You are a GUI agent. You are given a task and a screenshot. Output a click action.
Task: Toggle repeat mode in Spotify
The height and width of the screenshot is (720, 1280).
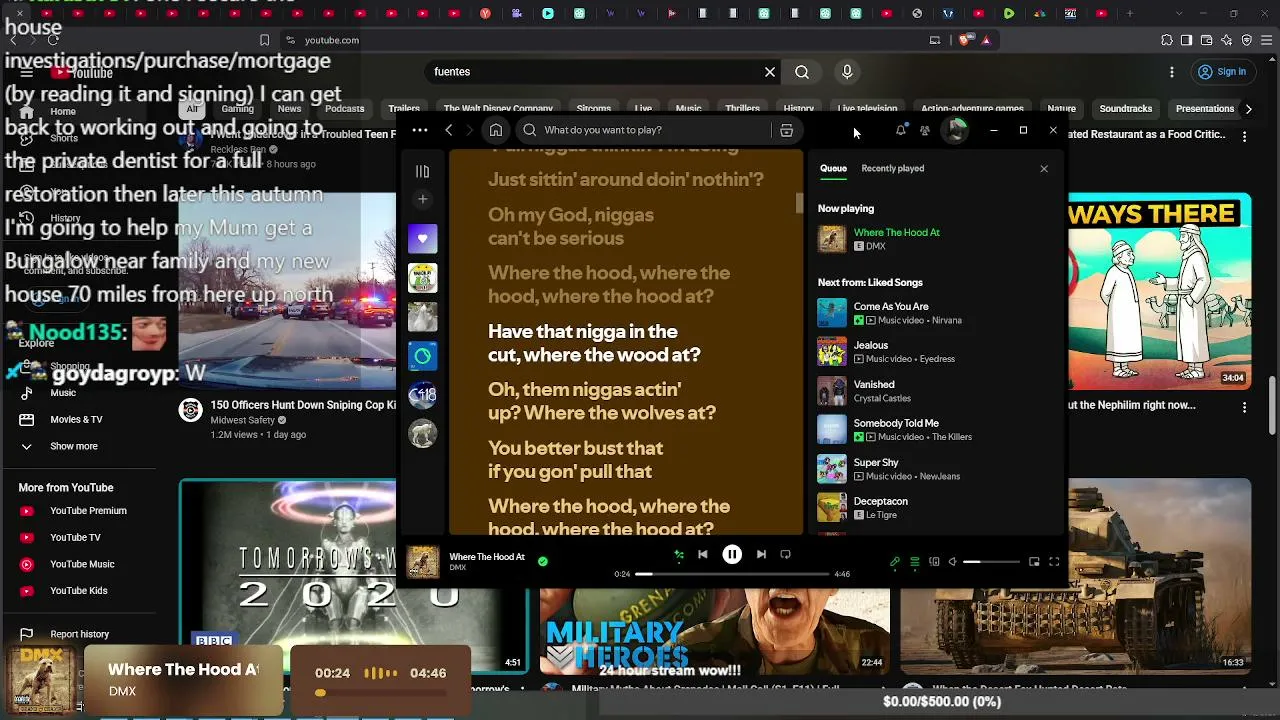click(x=785, y=554)
